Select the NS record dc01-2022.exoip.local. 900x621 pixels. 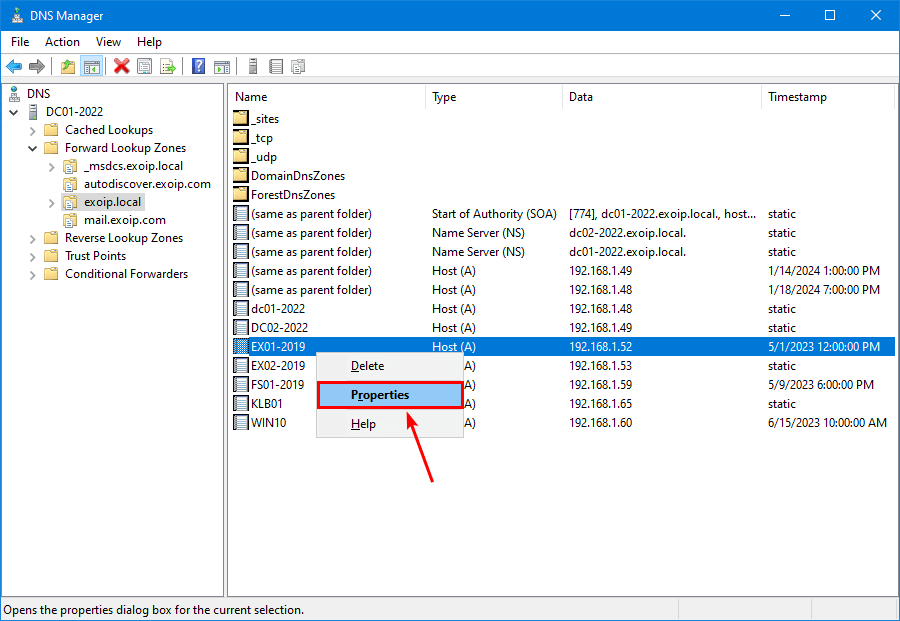pyautogui.click(x=563, y=252)
